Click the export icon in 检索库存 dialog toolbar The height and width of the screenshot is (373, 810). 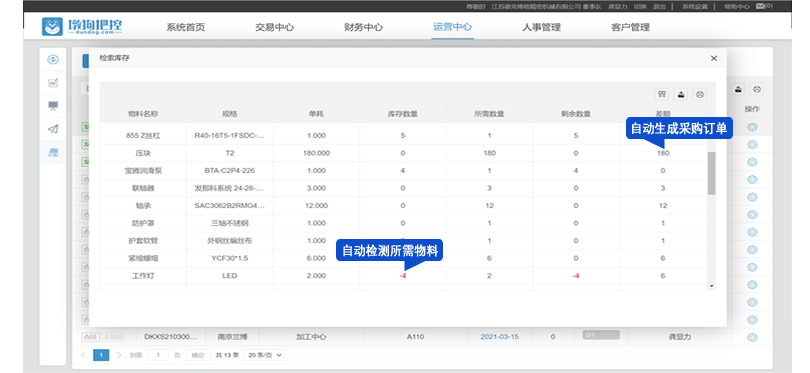pyautogui.click(x=681, y=94)
